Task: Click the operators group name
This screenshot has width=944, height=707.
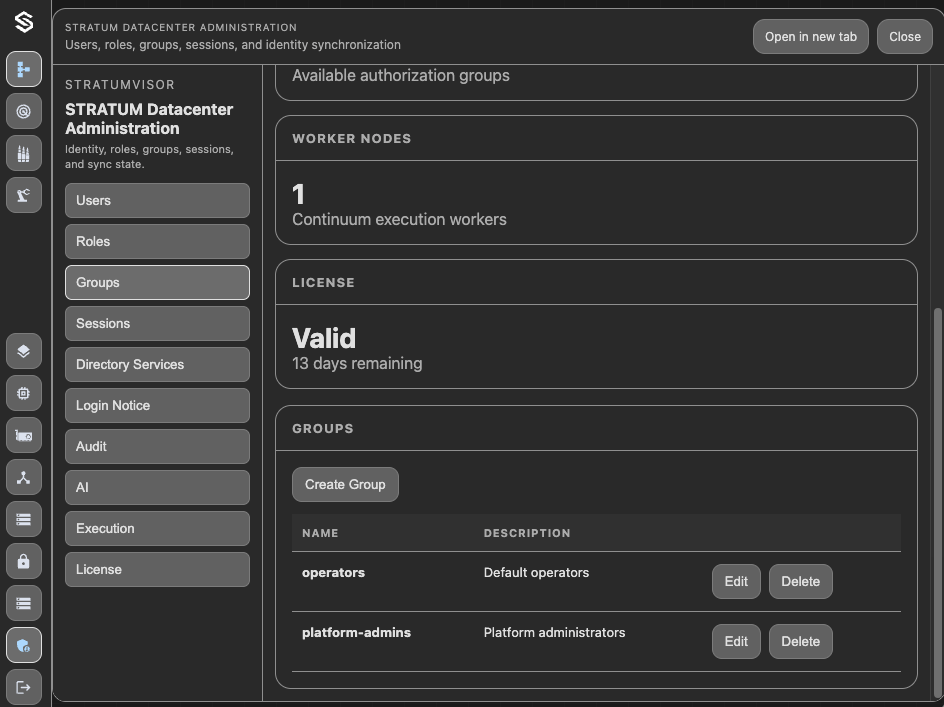Action: coord(333,573)
